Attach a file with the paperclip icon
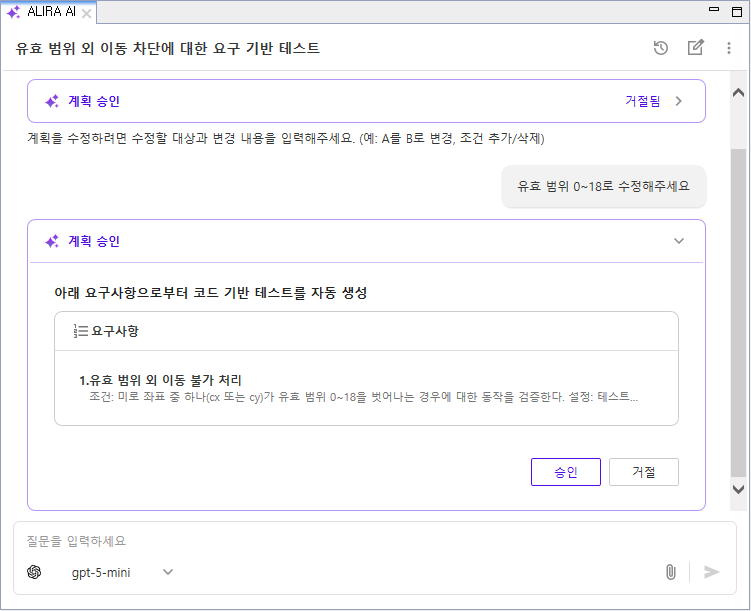 click(671, 572)
